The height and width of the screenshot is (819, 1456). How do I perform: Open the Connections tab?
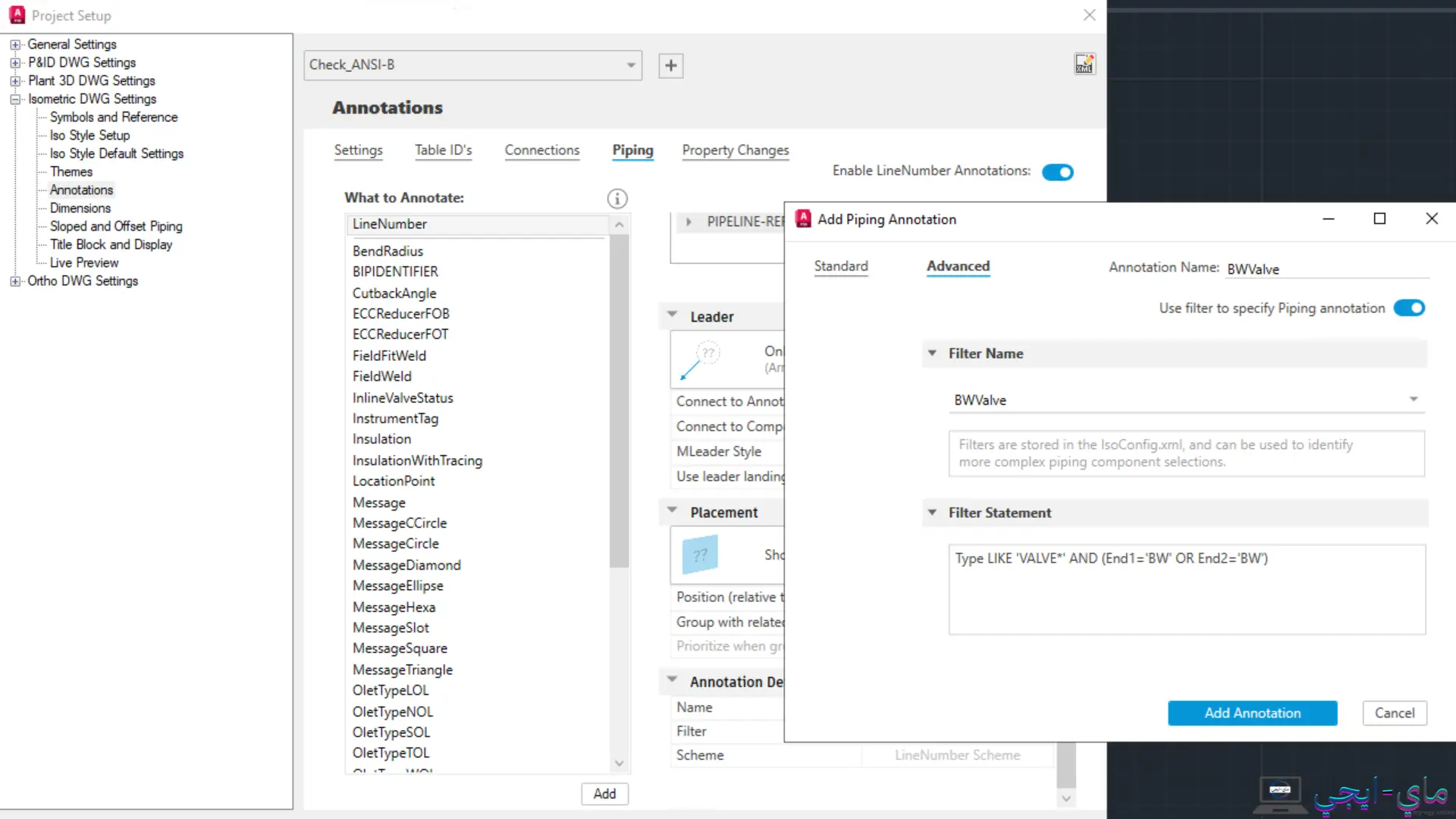[x=542, y=150]
